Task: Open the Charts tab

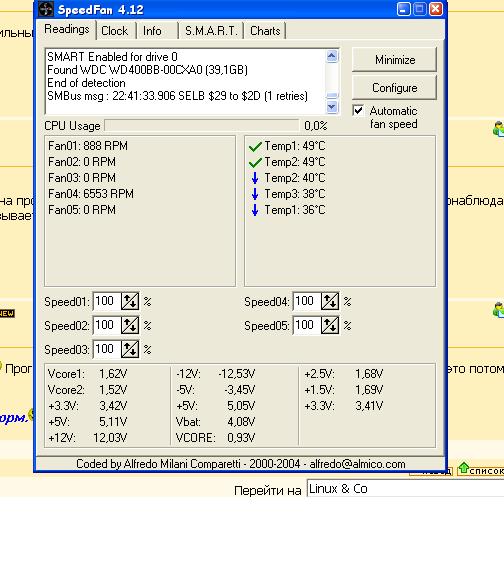Action: [265, 31]
